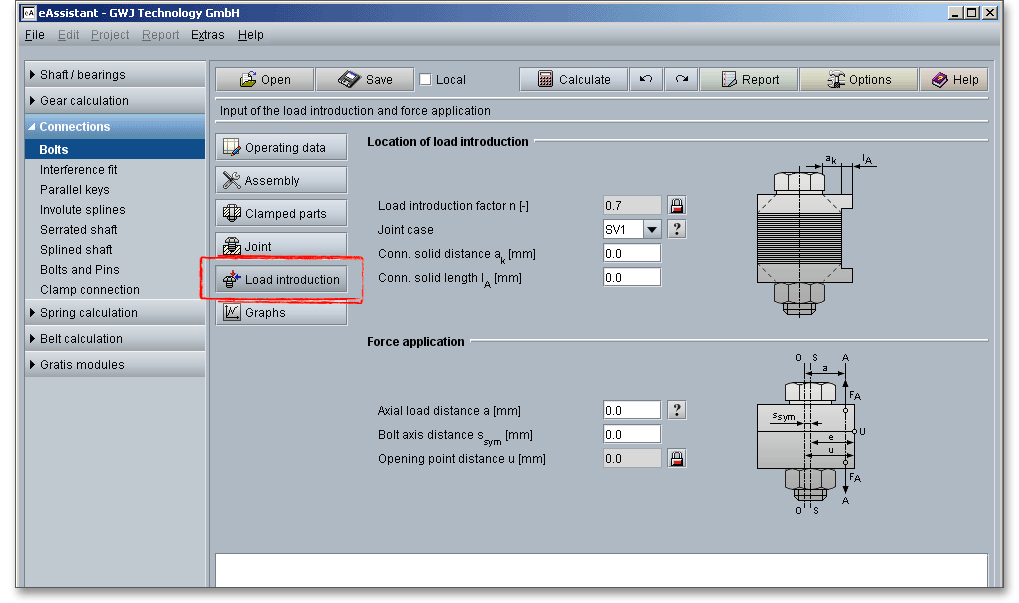
Task: Toggle the opening point distance lock
Action: click(x=677, y=459)
